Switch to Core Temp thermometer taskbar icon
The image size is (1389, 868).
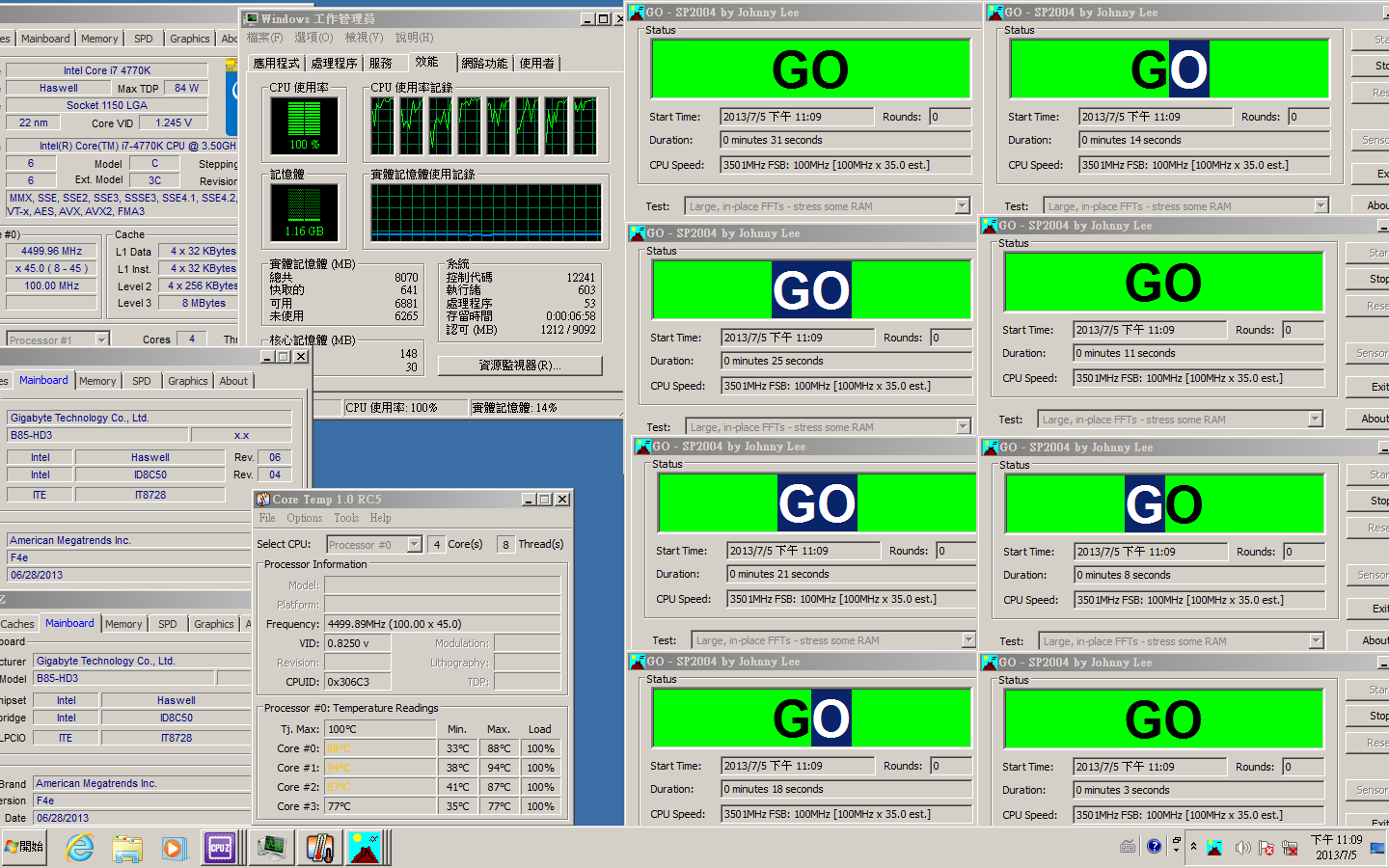[x=319, y=848]
